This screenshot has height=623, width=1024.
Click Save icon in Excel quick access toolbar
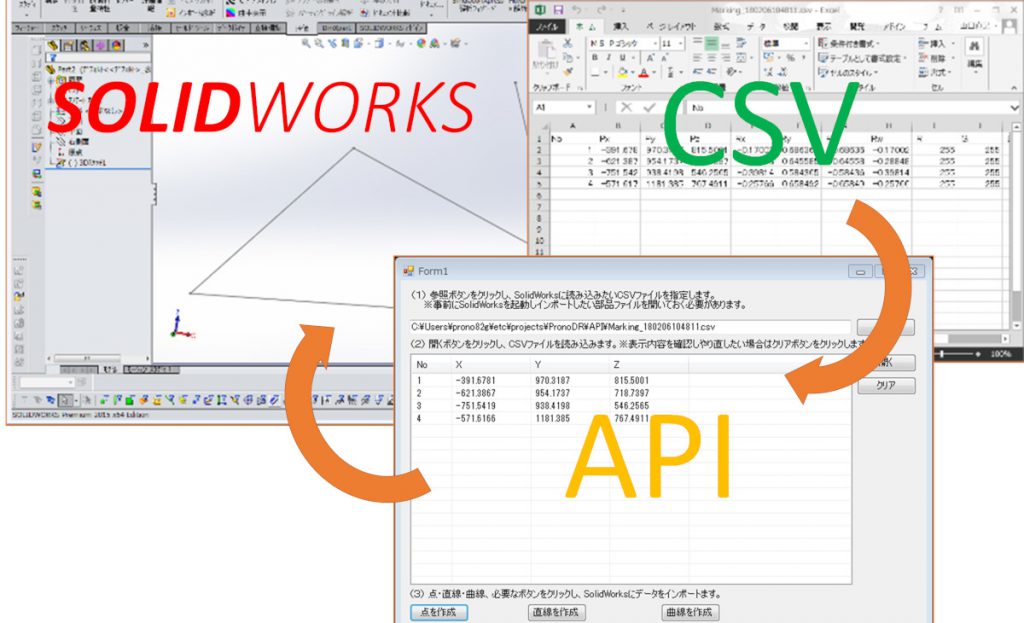(x=558, y=10)
